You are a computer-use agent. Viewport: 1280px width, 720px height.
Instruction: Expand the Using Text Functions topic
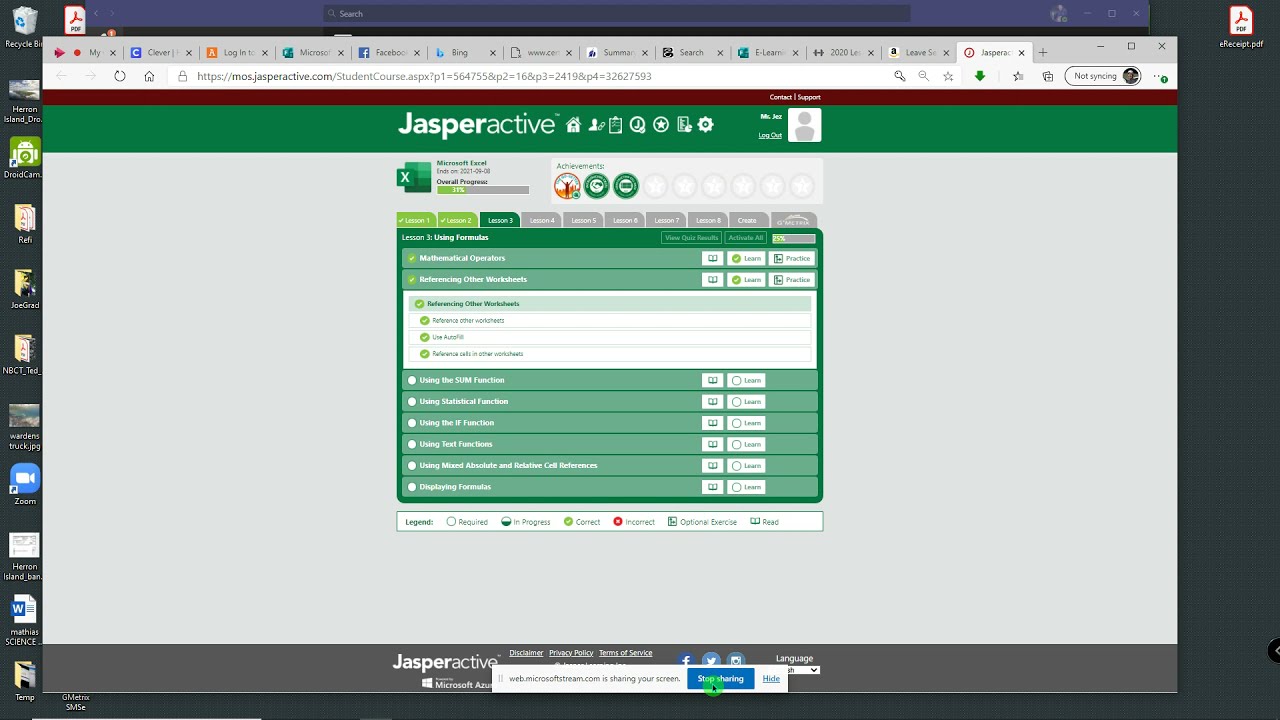tap(610, 444)
